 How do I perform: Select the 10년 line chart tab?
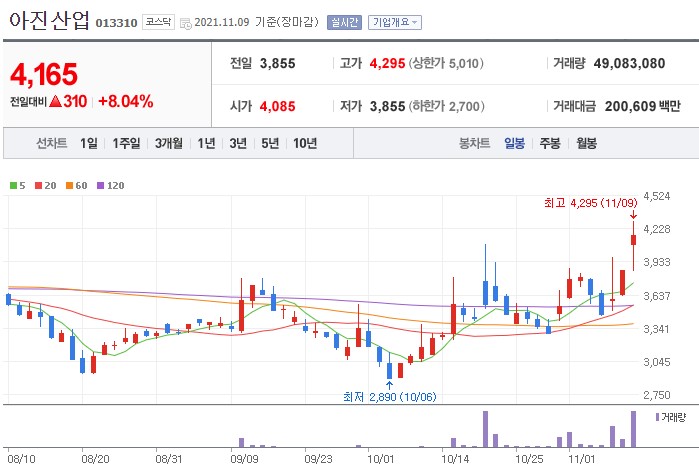point(305,143)
